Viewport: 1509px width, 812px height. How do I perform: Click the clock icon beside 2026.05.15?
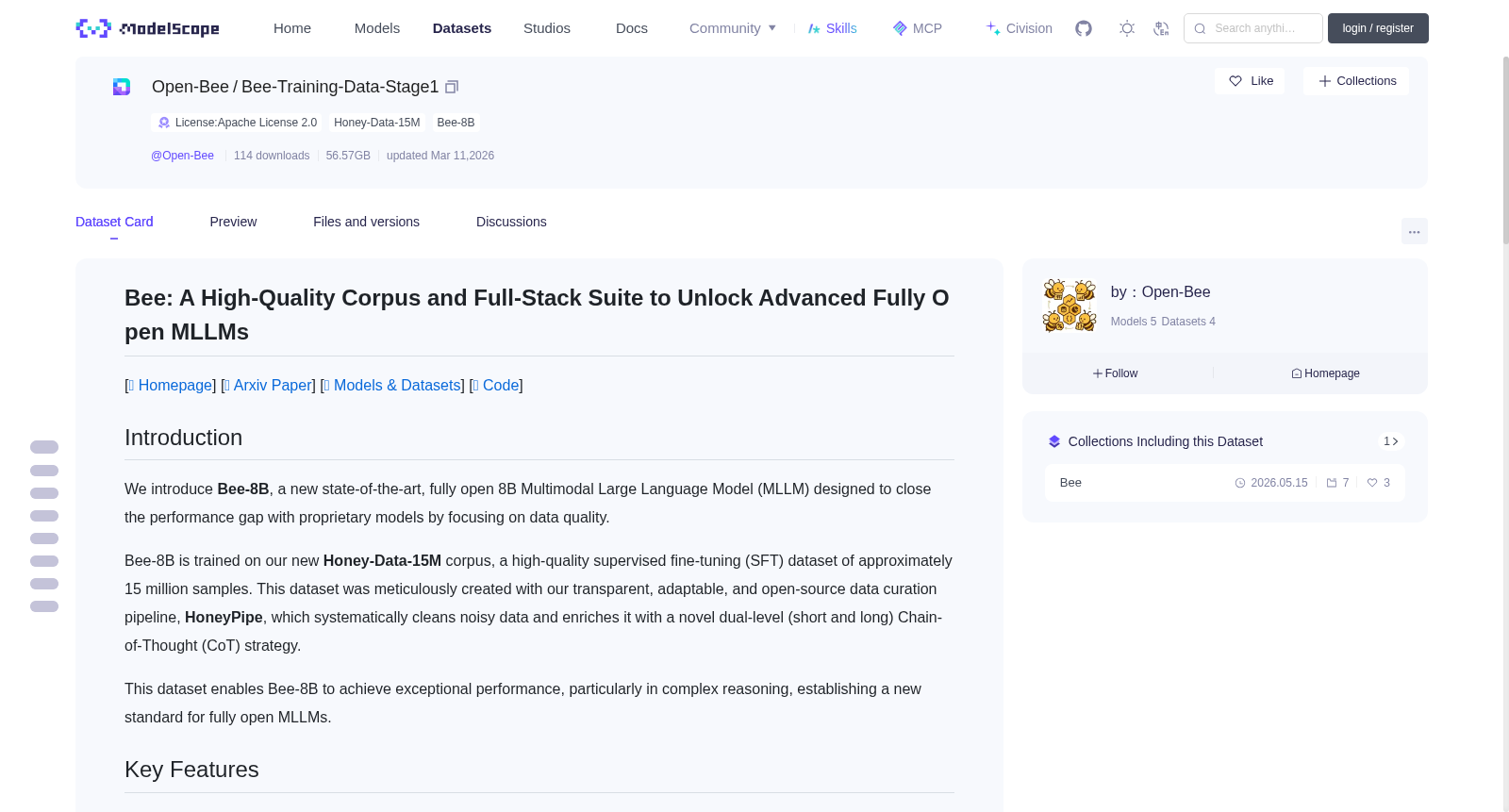[1240, 483]
